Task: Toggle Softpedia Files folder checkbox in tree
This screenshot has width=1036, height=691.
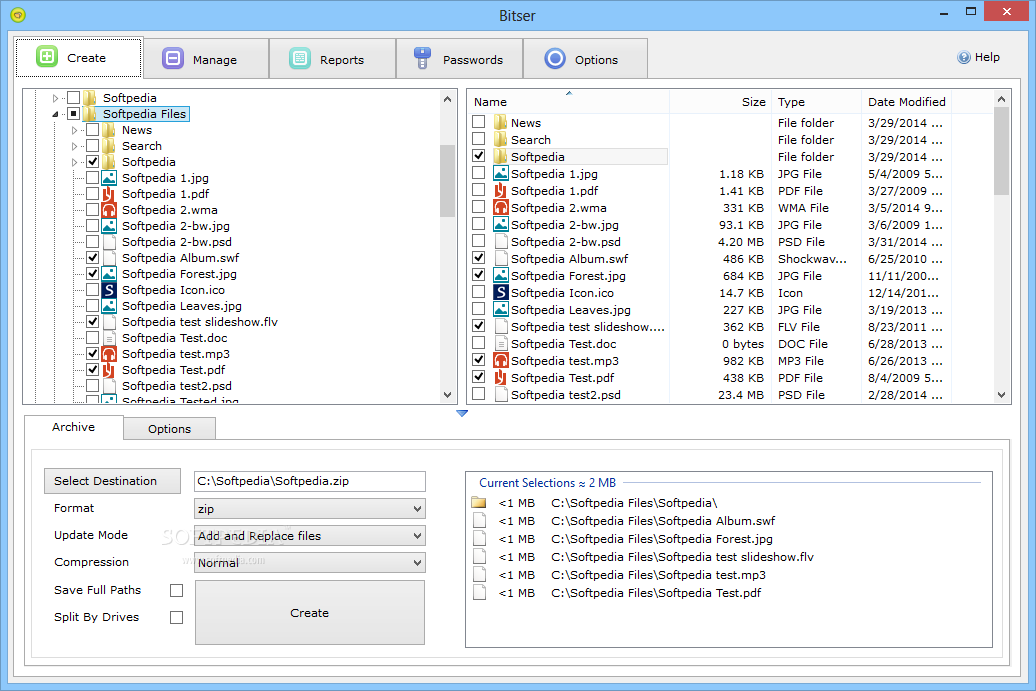Action: 73,114
